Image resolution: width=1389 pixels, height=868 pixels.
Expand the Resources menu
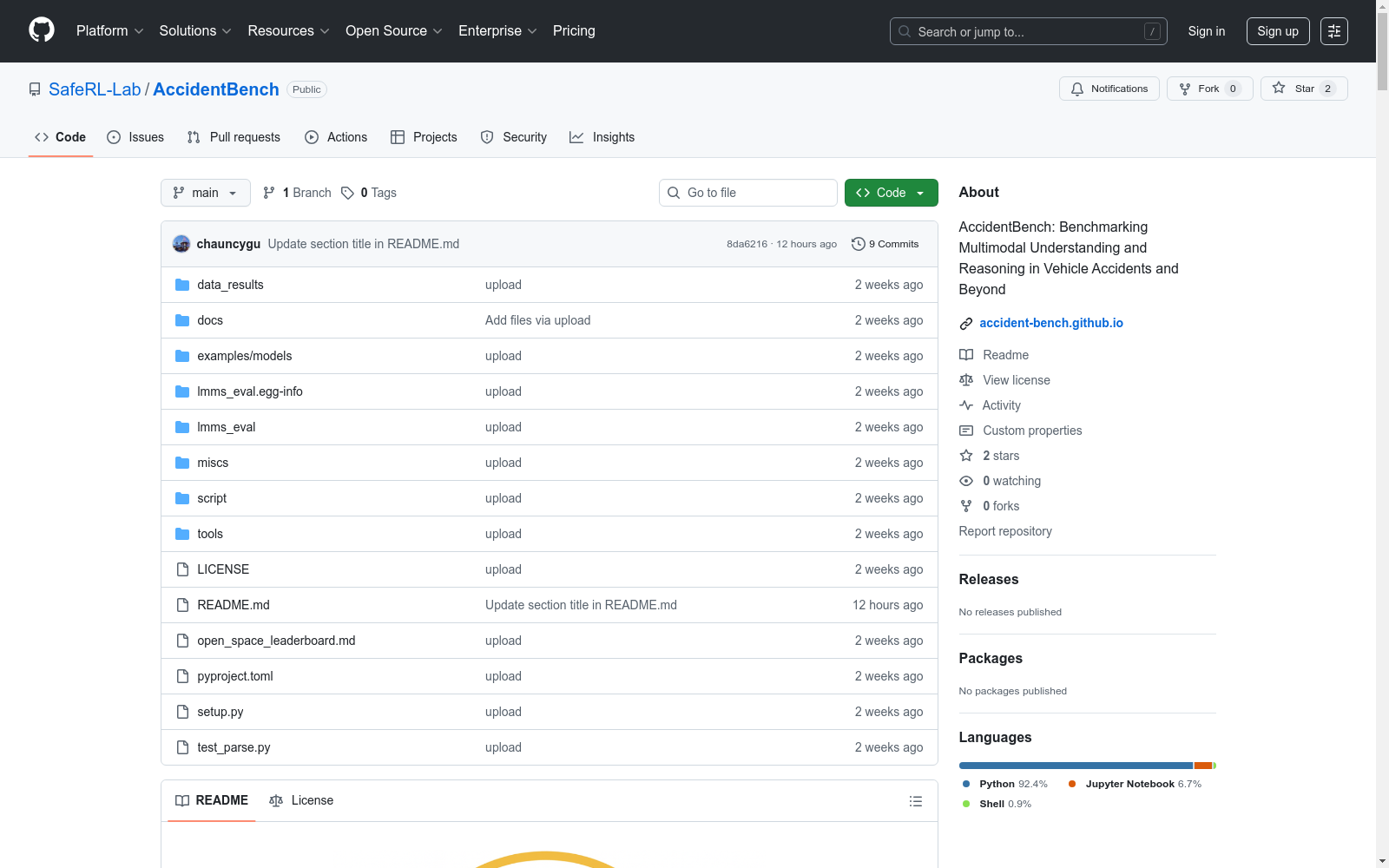tap(289, 31)
